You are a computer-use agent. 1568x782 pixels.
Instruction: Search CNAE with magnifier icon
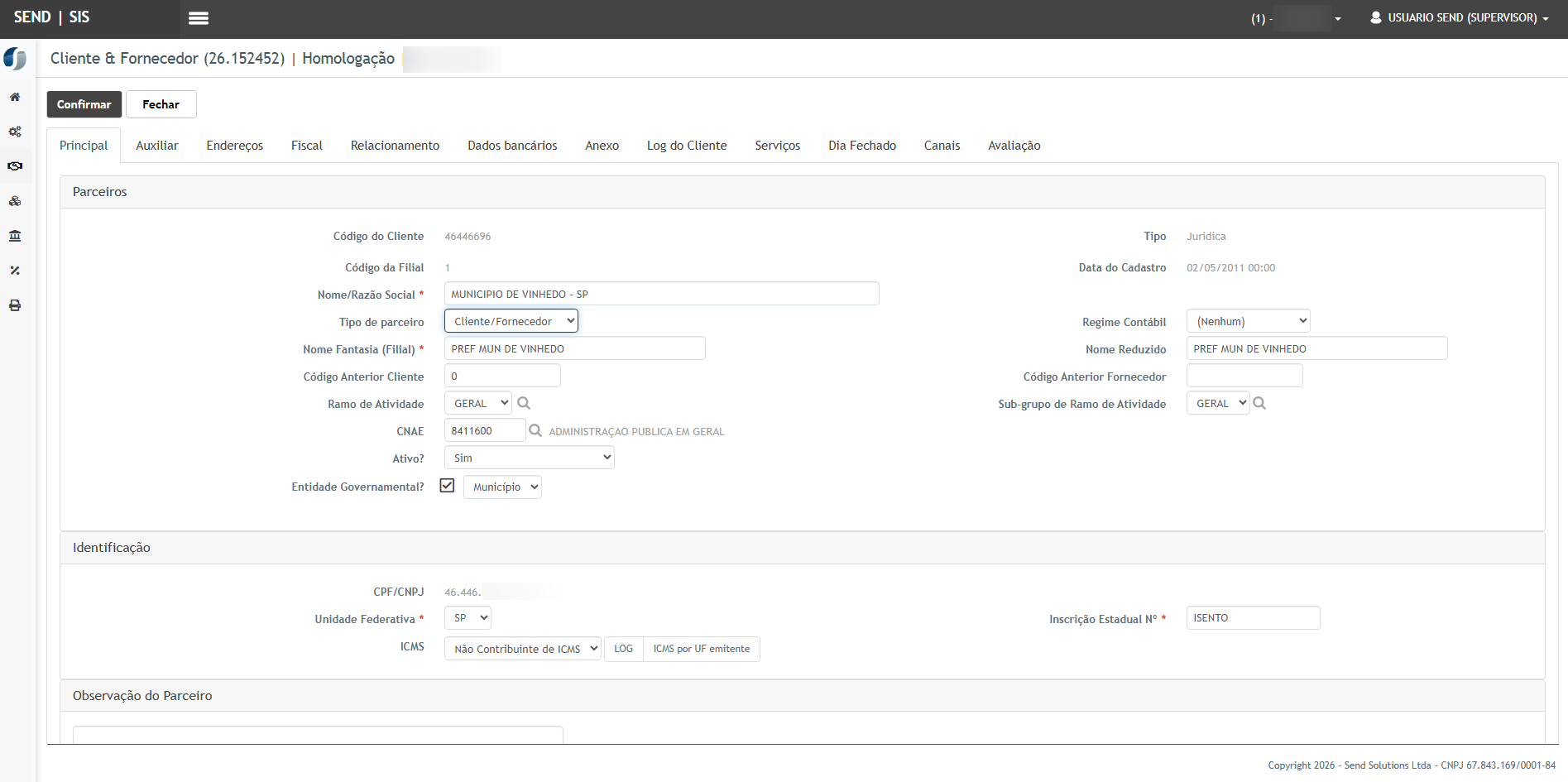tap(535, 430)
